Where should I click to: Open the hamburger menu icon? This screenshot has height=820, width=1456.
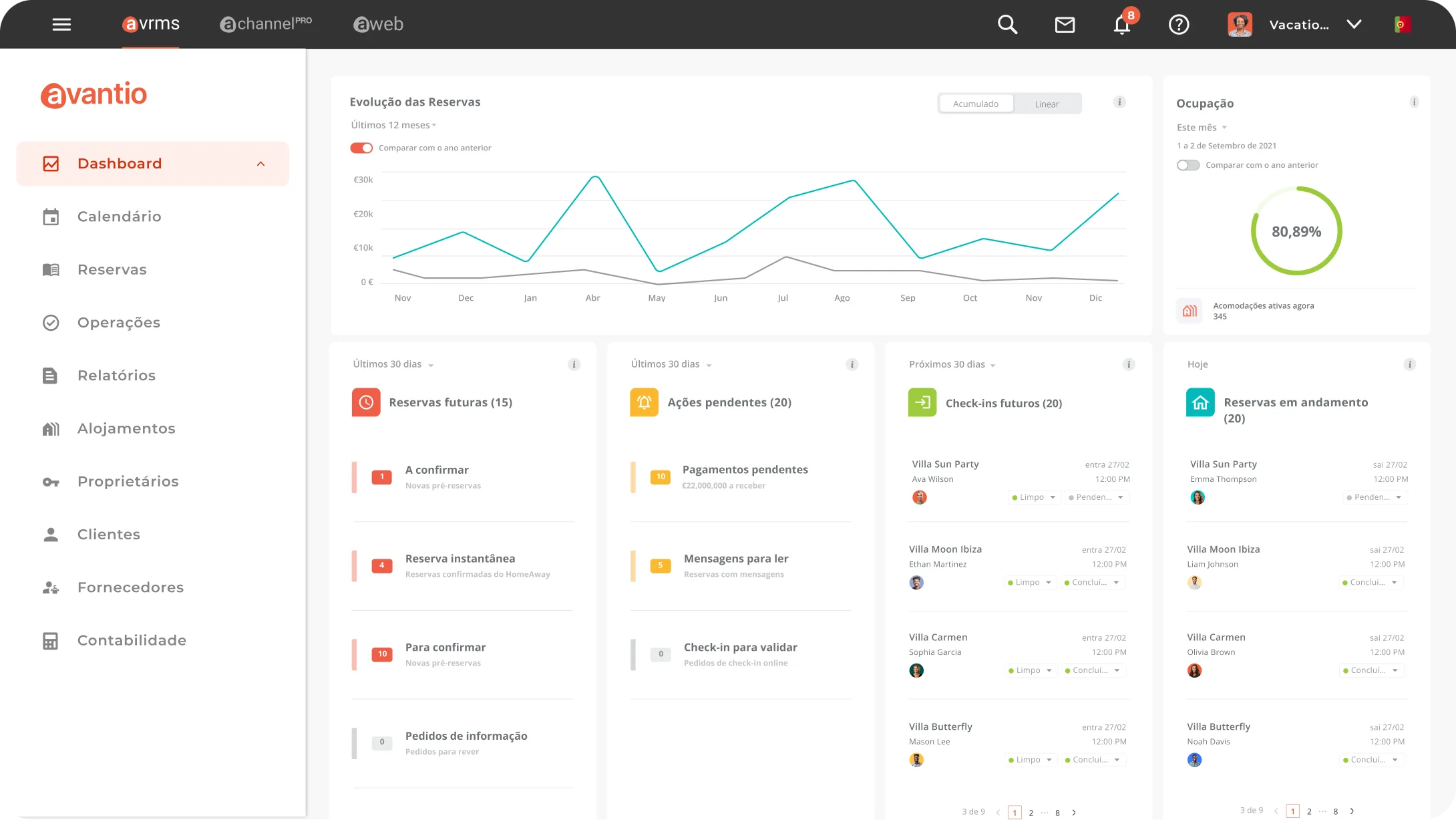click(61, 25)
